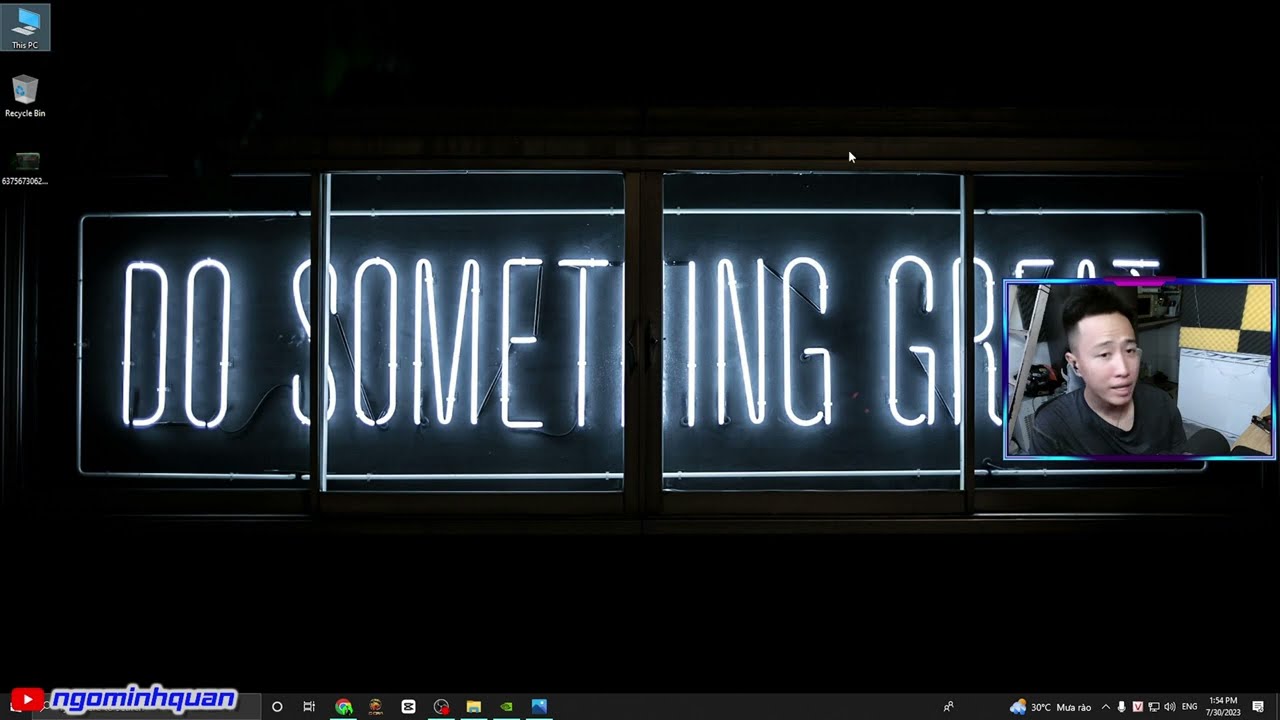
Task: Open the screen recorder taskbar icon
Action: click(x=441, y=707)
